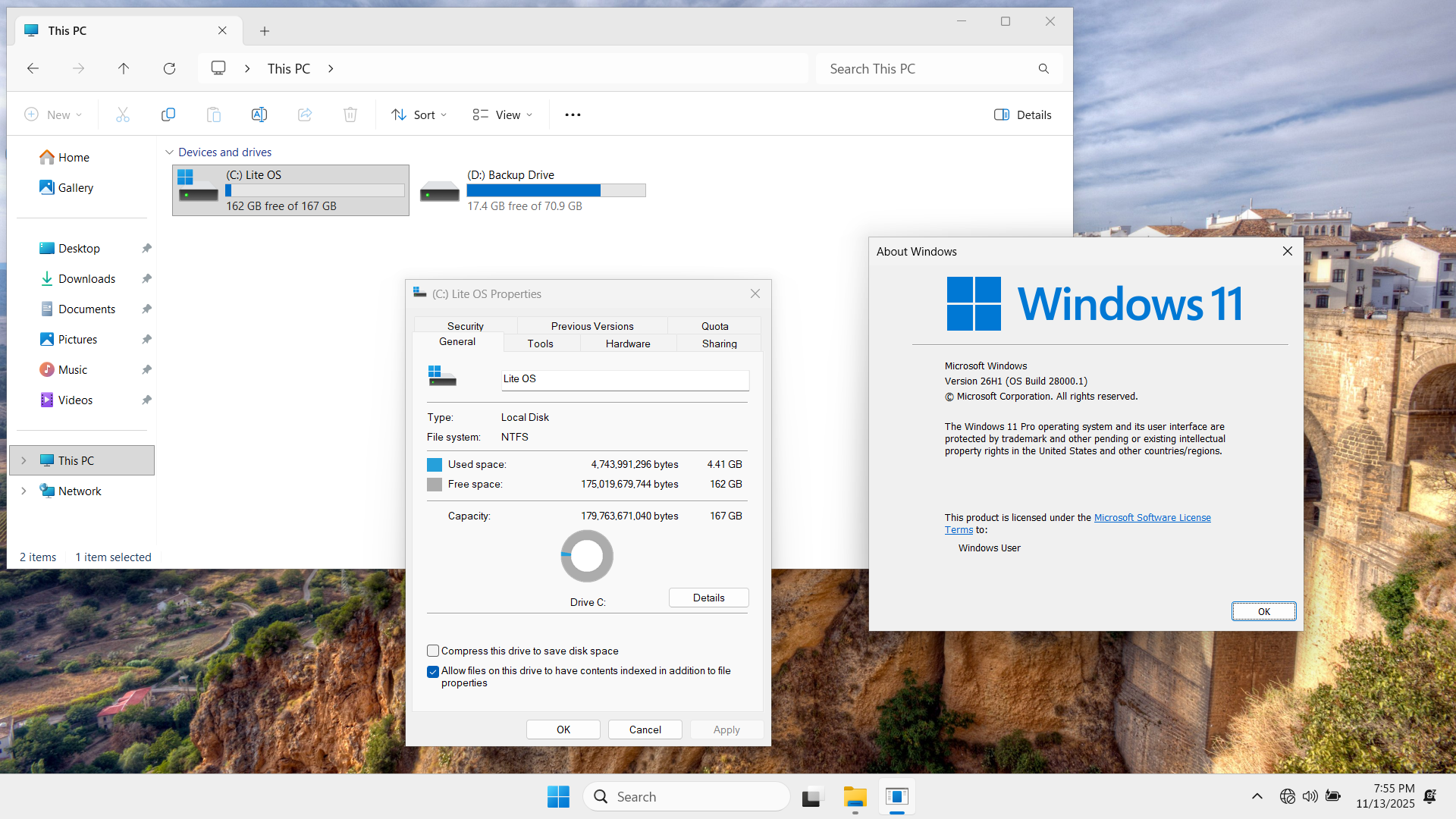Viewport: 1456px width, 819px height.
Task: Click the Refresh button in navigation bar
Action: click(x=169, y=68)
